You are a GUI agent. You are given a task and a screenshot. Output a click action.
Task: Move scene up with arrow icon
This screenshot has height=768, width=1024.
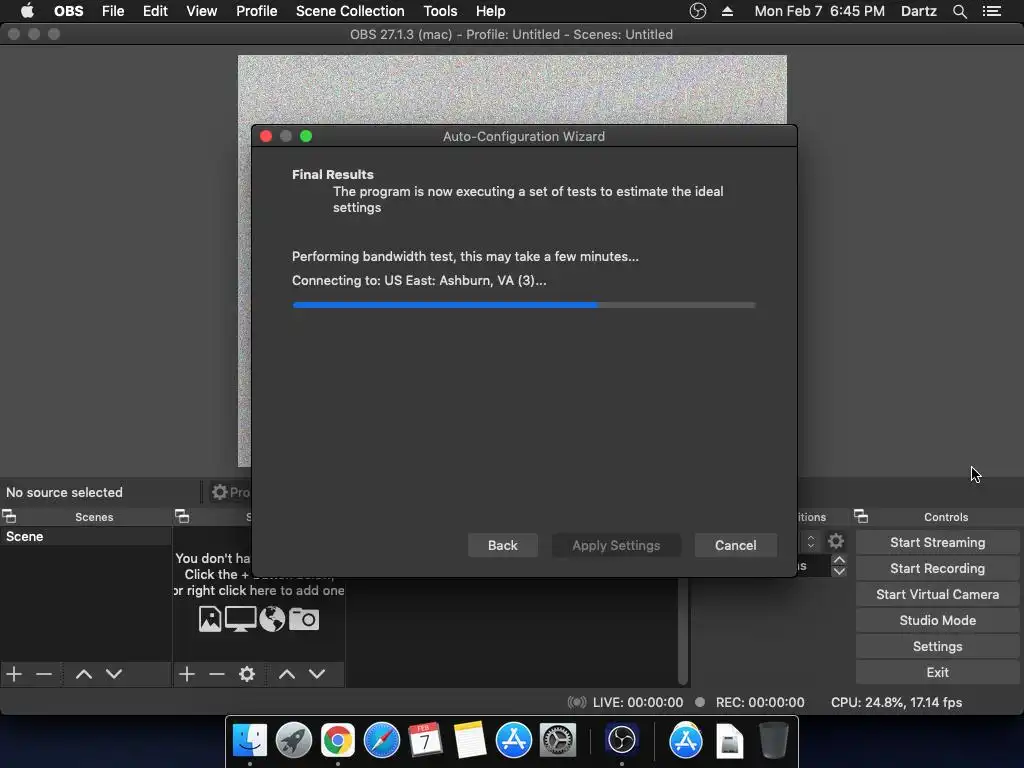[84, 674]
